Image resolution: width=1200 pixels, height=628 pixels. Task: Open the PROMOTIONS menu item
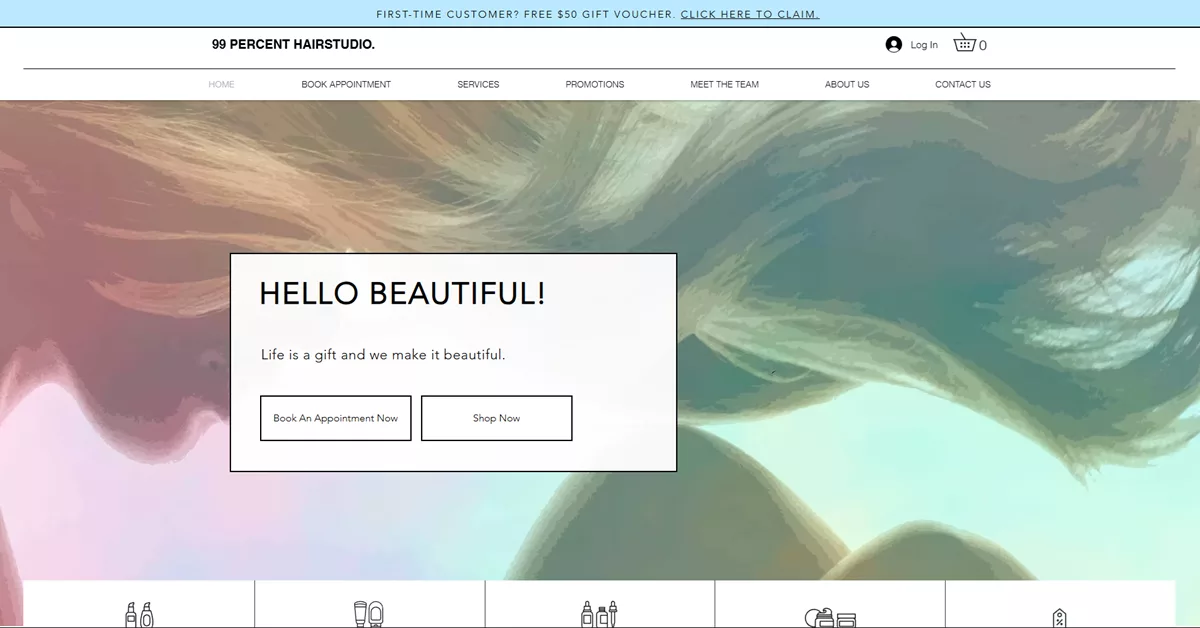tap(595, 84)
